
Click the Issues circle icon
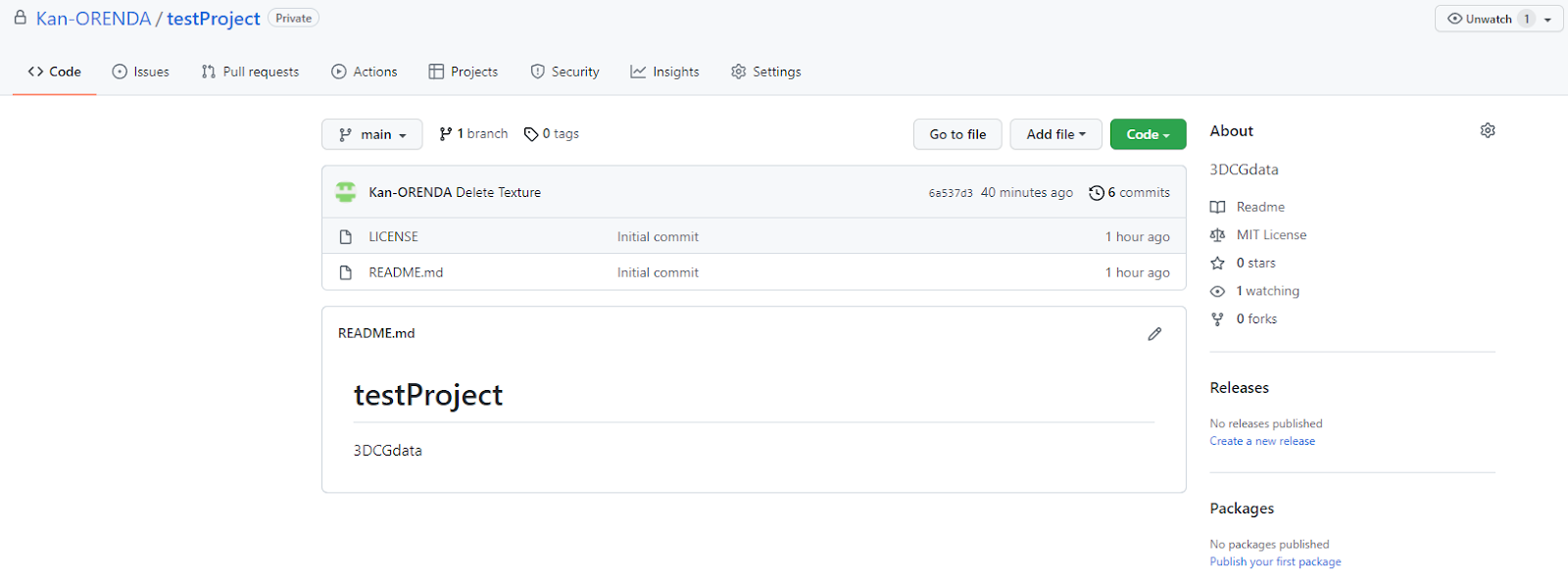(120, 72)
